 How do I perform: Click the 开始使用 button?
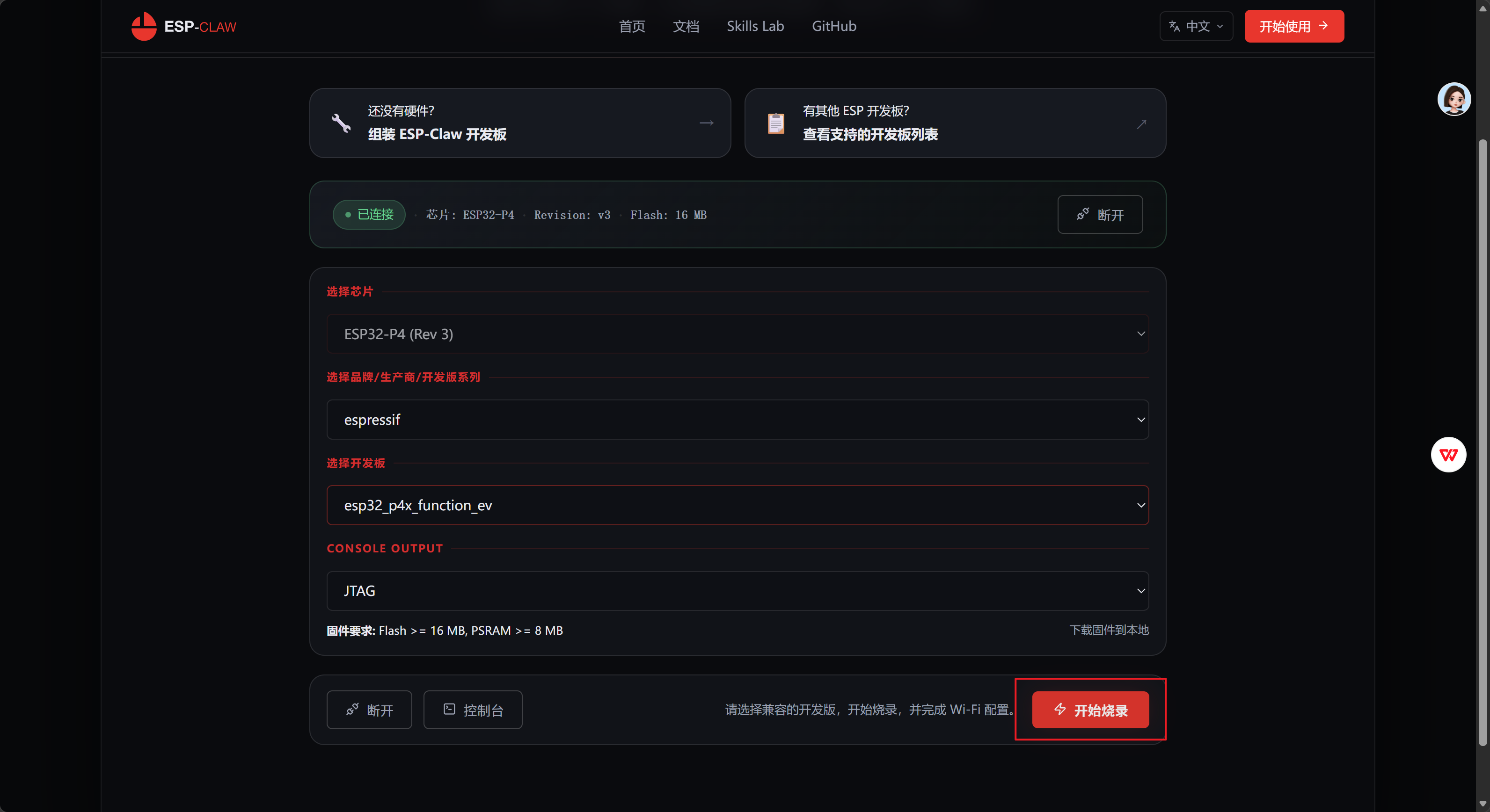click(1294, 27)
